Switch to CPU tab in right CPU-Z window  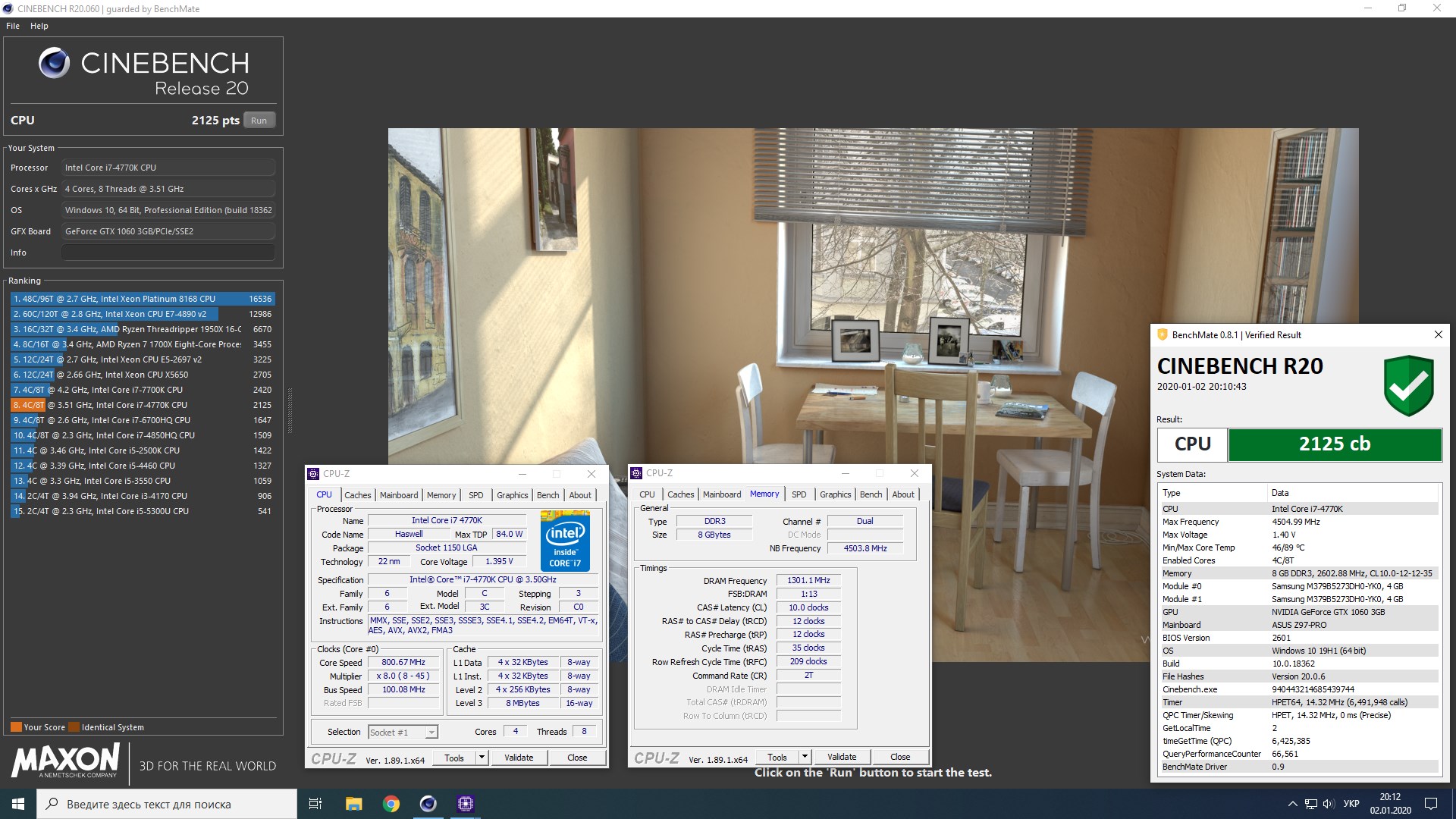tap(647, 494)
